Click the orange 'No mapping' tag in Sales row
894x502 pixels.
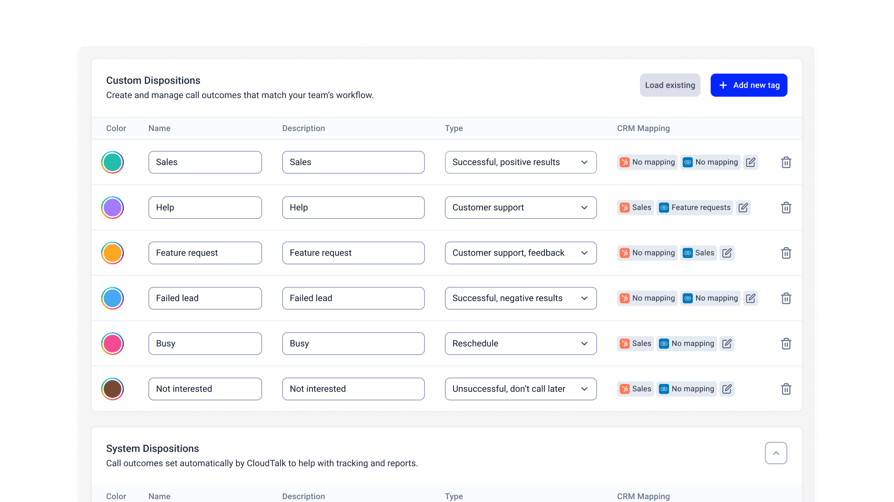(x=647, y=162)
